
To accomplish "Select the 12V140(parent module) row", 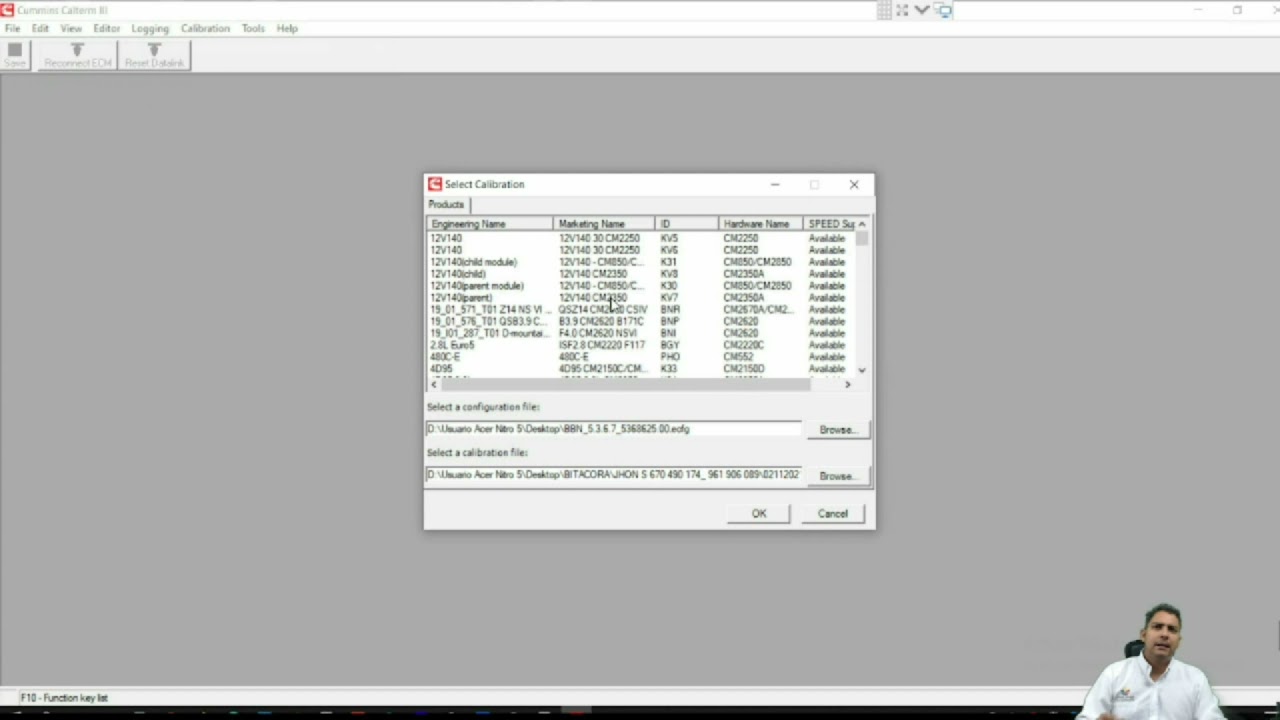I will coord(641,286).
